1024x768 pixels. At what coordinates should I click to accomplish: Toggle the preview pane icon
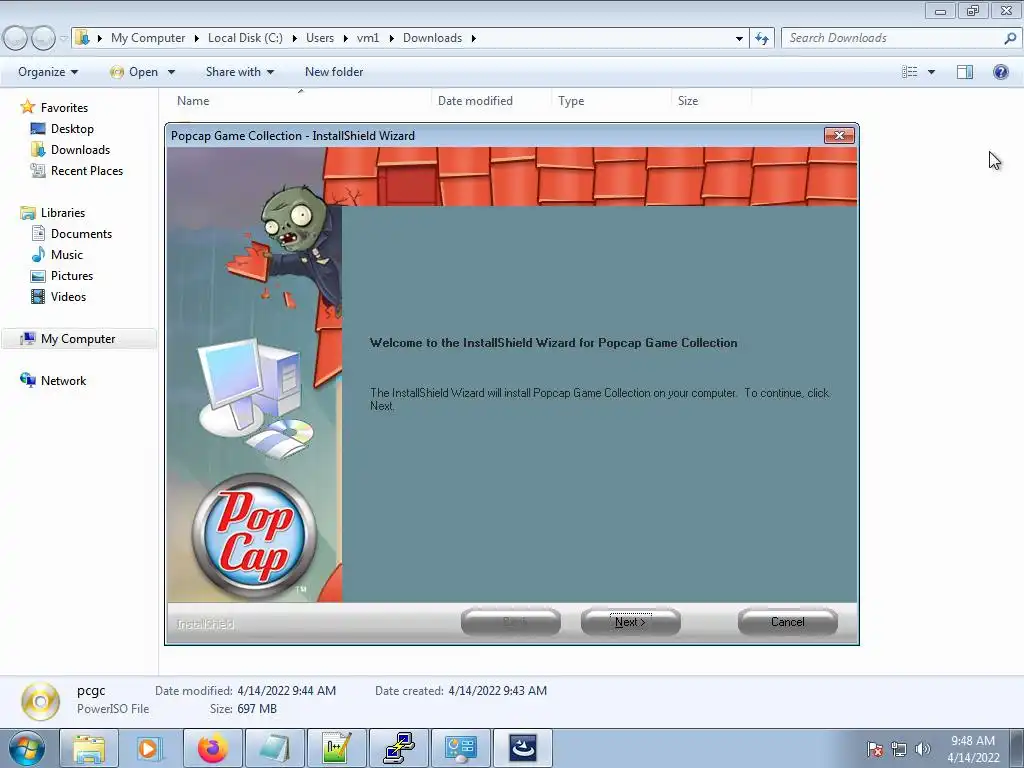point(965,72)
